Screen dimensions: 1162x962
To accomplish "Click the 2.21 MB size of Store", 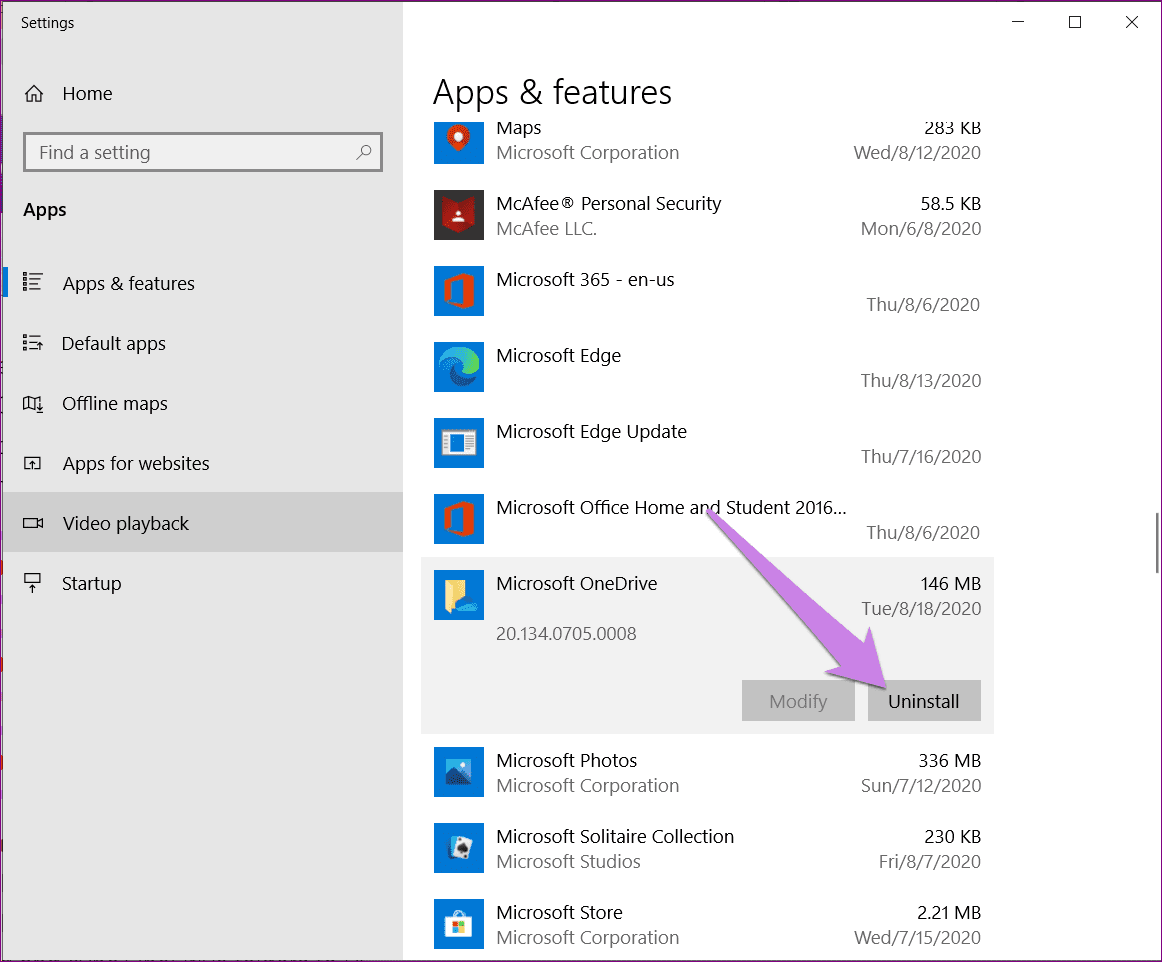I will click(949, 912).
